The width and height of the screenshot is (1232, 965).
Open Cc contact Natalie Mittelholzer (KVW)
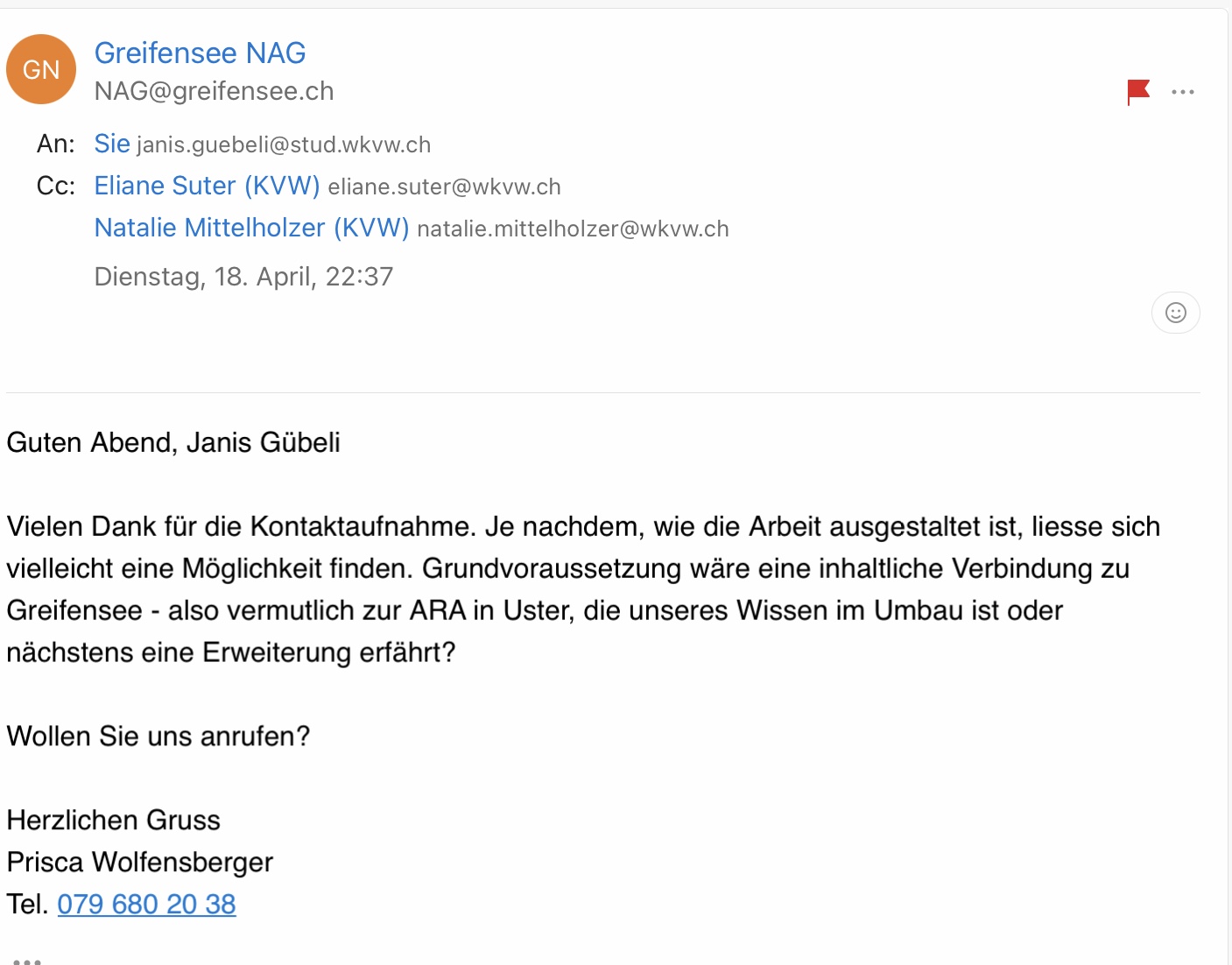point(251,228)
